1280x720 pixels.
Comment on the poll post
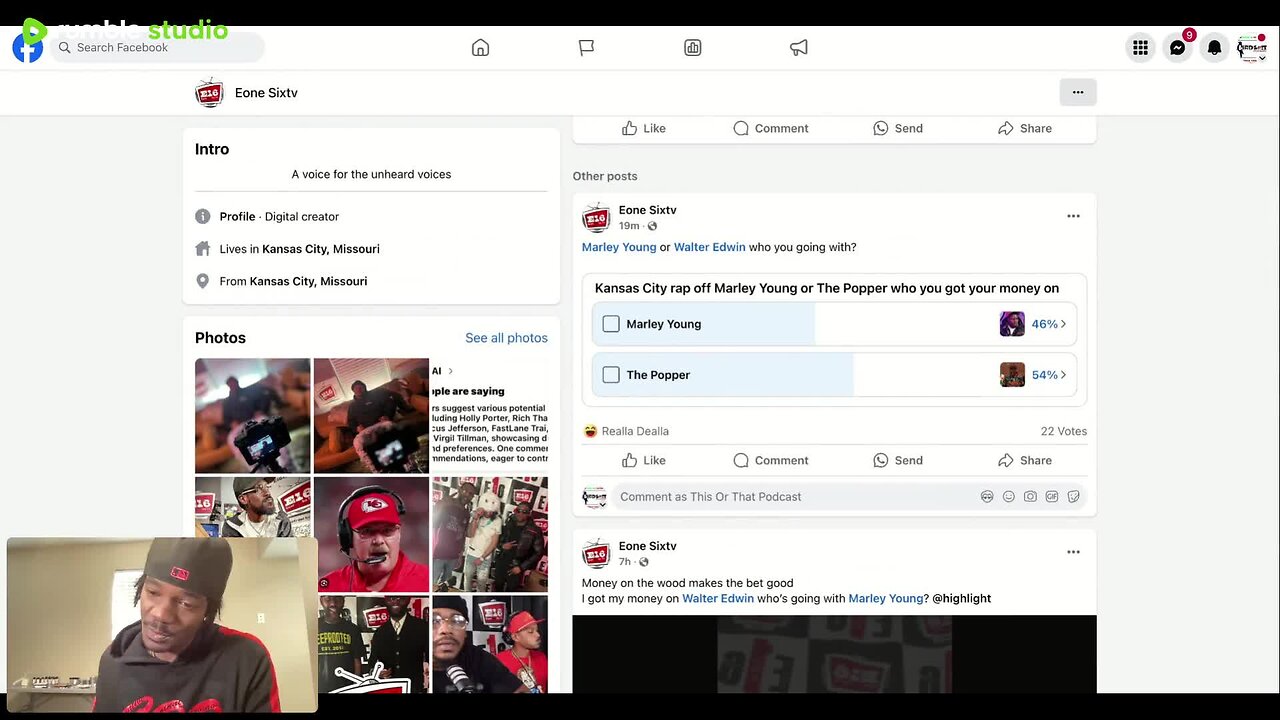[x=771, y=460]
